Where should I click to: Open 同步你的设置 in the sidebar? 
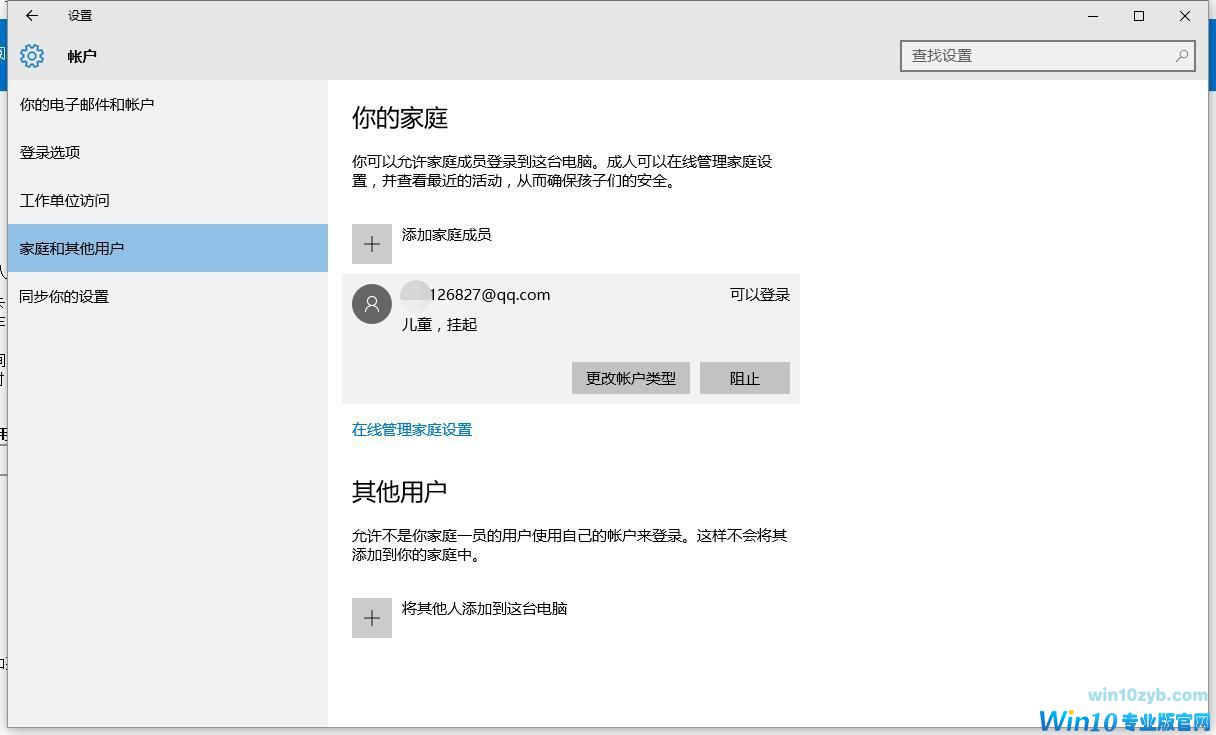tap(64, 296)
